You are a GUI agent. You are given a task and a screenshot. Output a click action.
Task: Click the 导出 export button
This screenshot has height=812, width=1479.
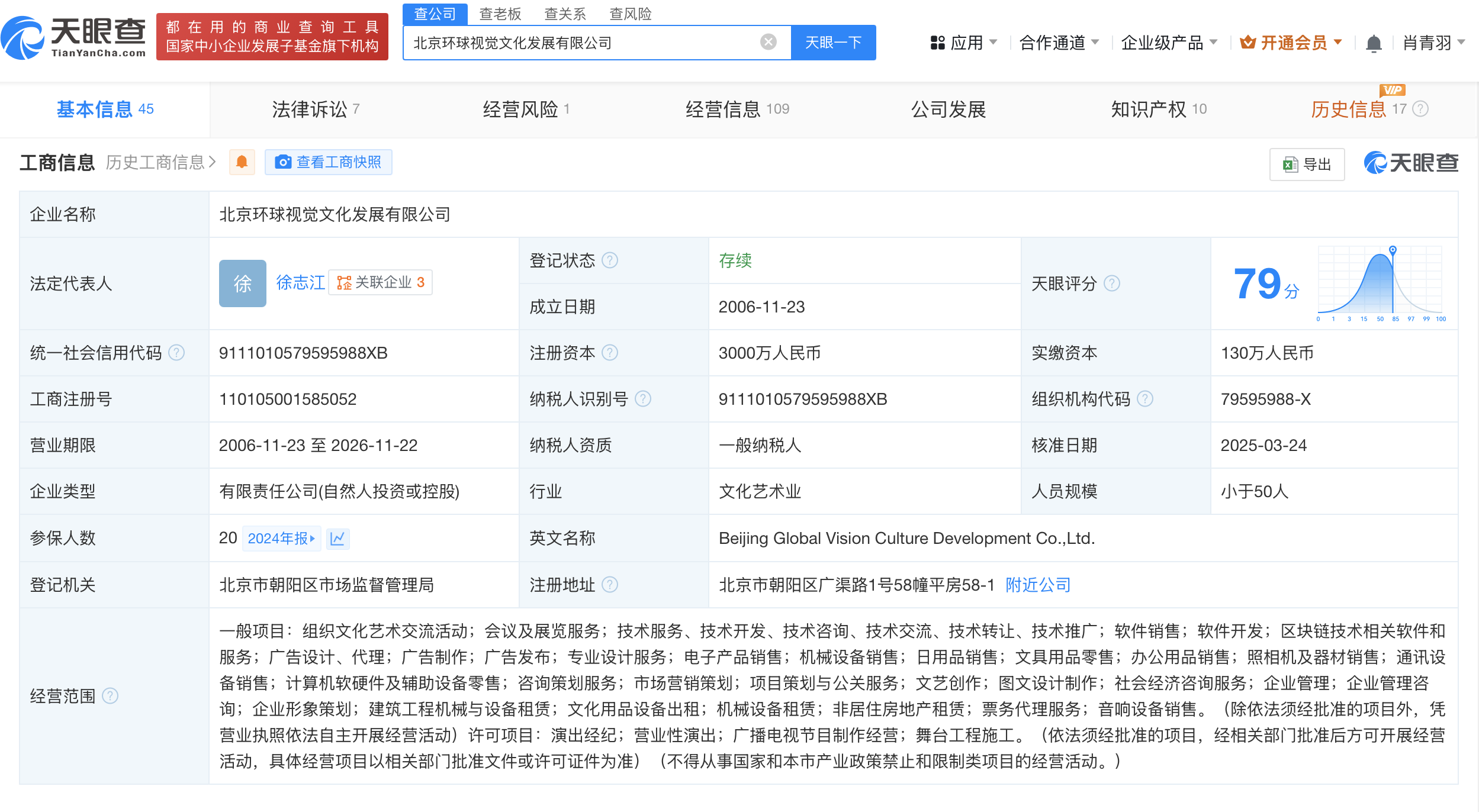[x=1307, y=165]
